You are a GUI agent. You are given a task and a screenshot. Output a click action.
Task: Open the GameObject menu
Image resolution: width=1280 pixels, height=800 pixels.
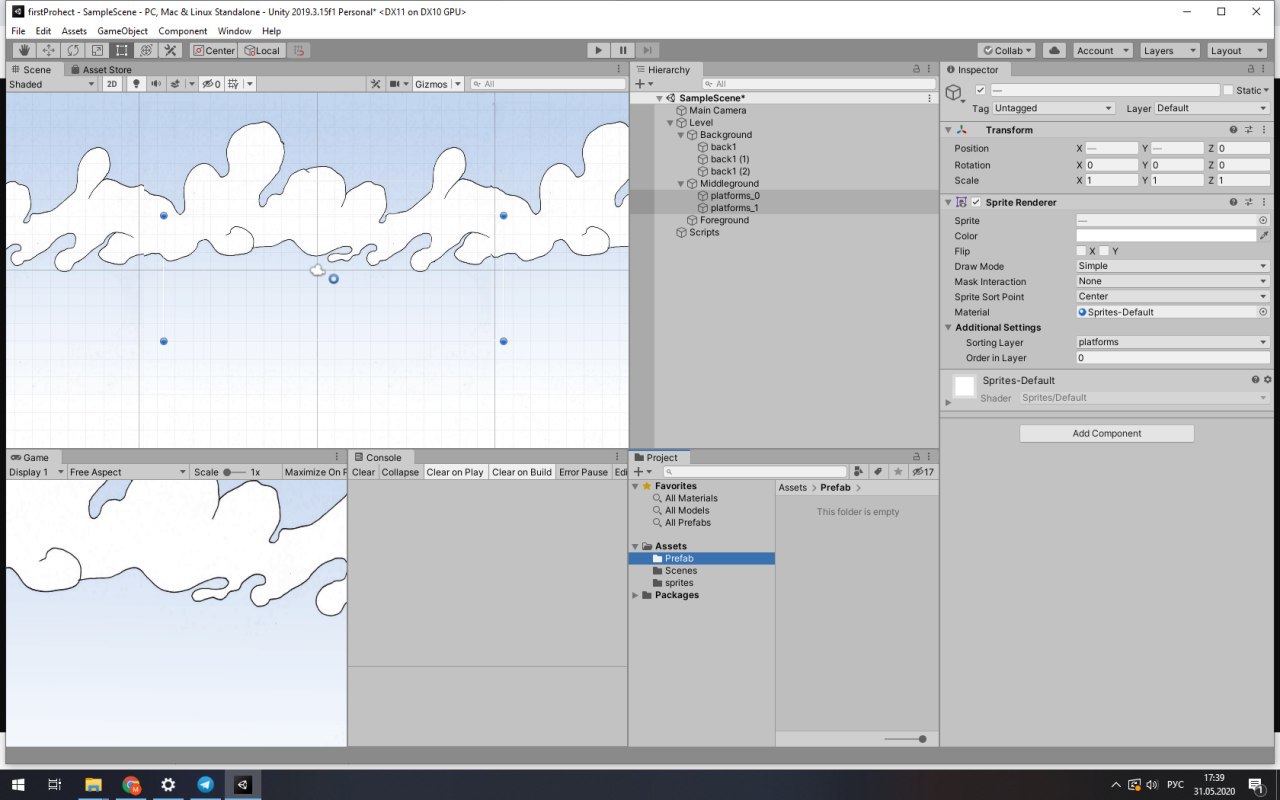(122, 31)
